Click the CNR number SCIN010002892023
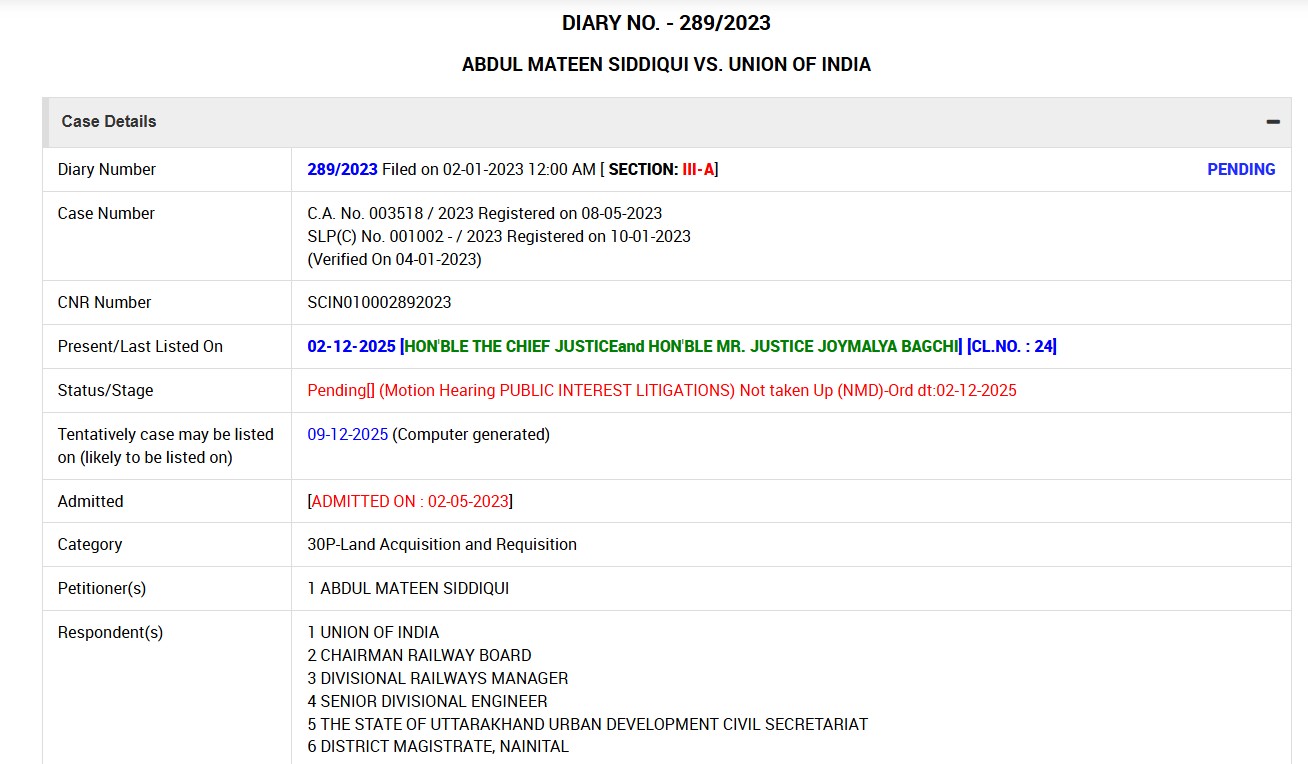The width and height of the screenshot is (1308, 764). click(379, 303)
